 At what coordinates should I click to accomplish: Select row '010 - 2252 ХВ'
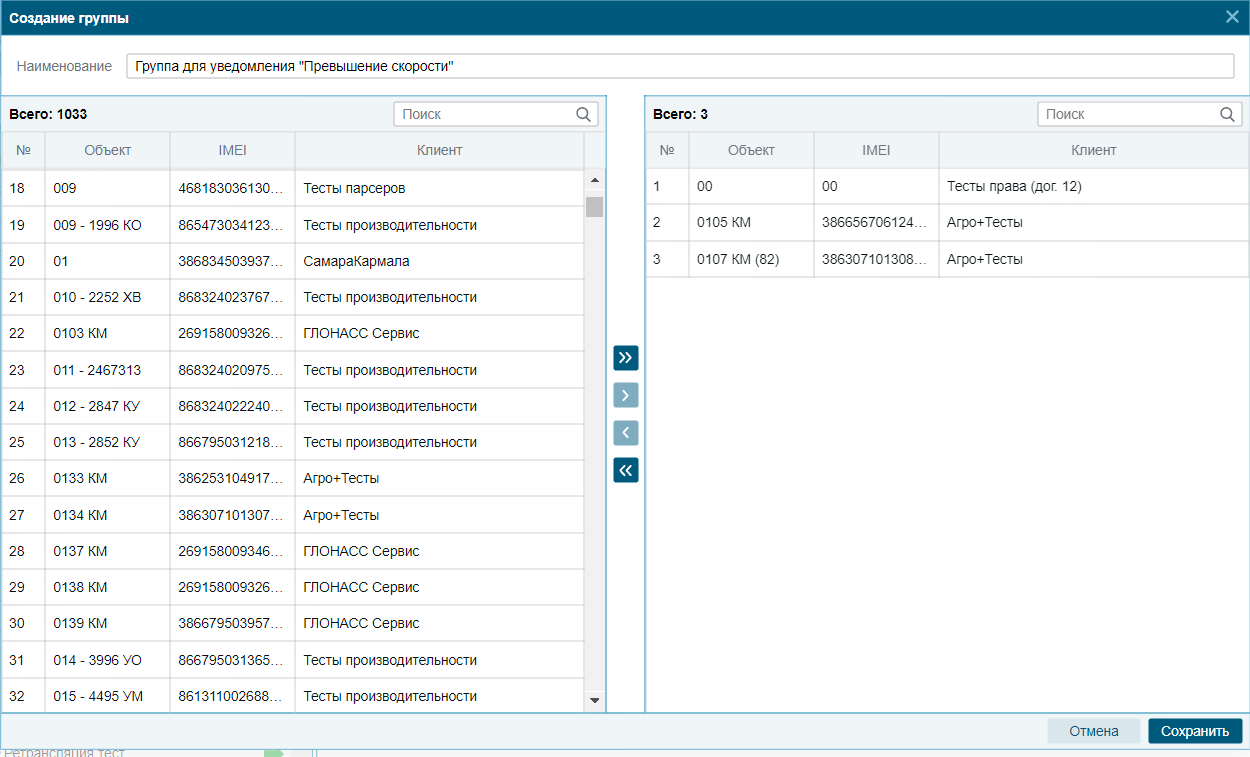click(293, 297)
